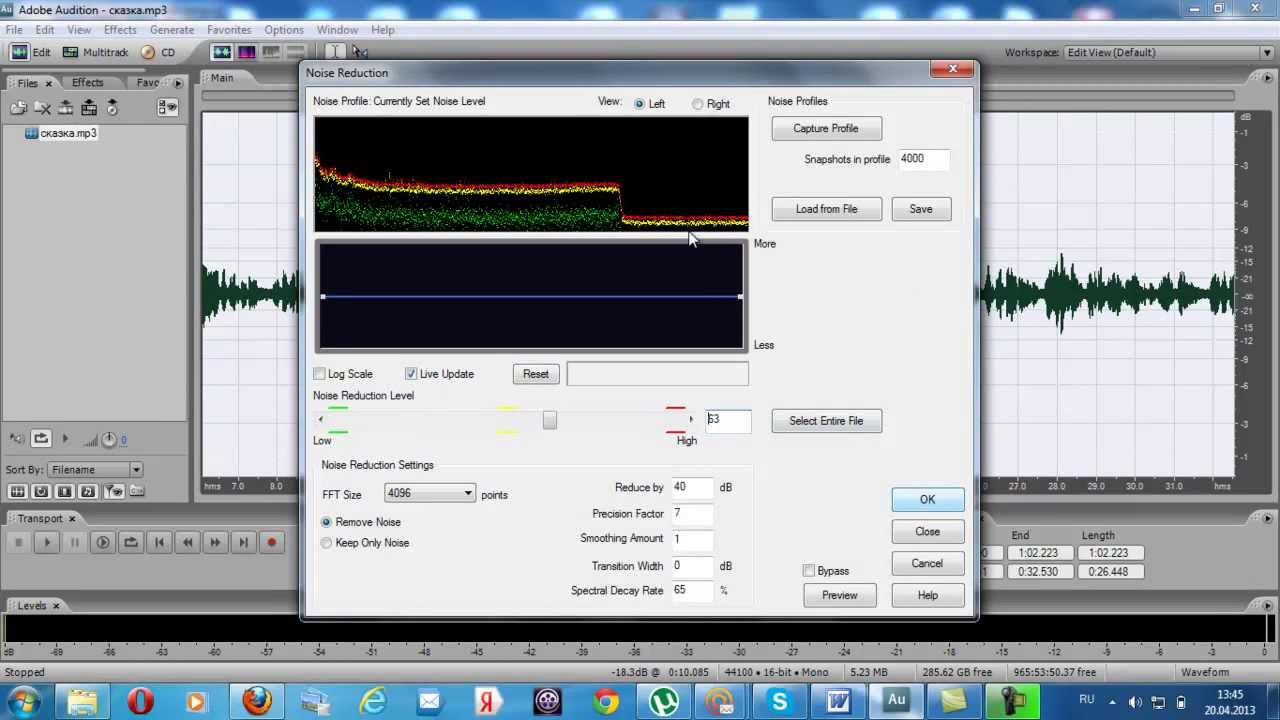
Task: Switch to Multitrack view
Action: [x=96, y=52]
